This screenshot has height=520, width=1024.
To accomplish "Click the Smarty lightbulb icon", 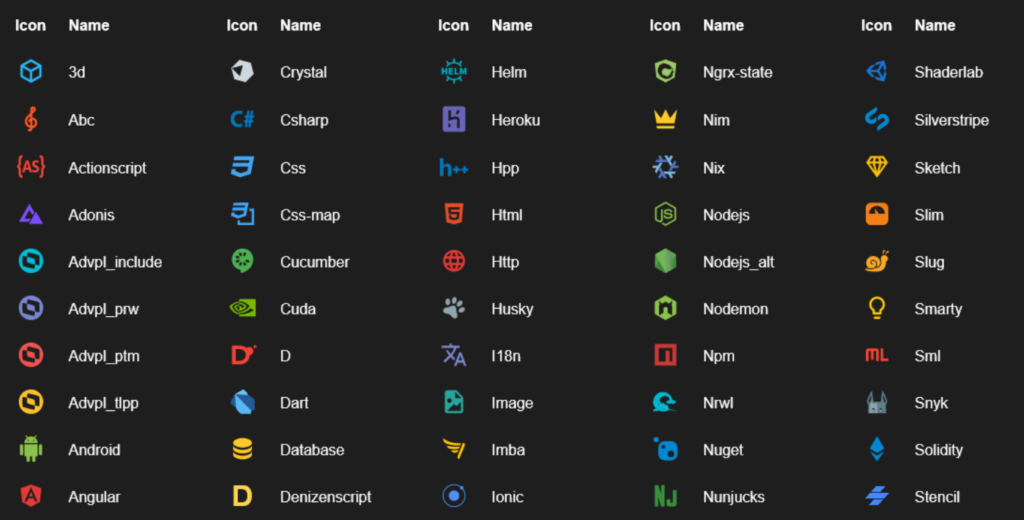I will pyautogui.click(x=877, y=308).
